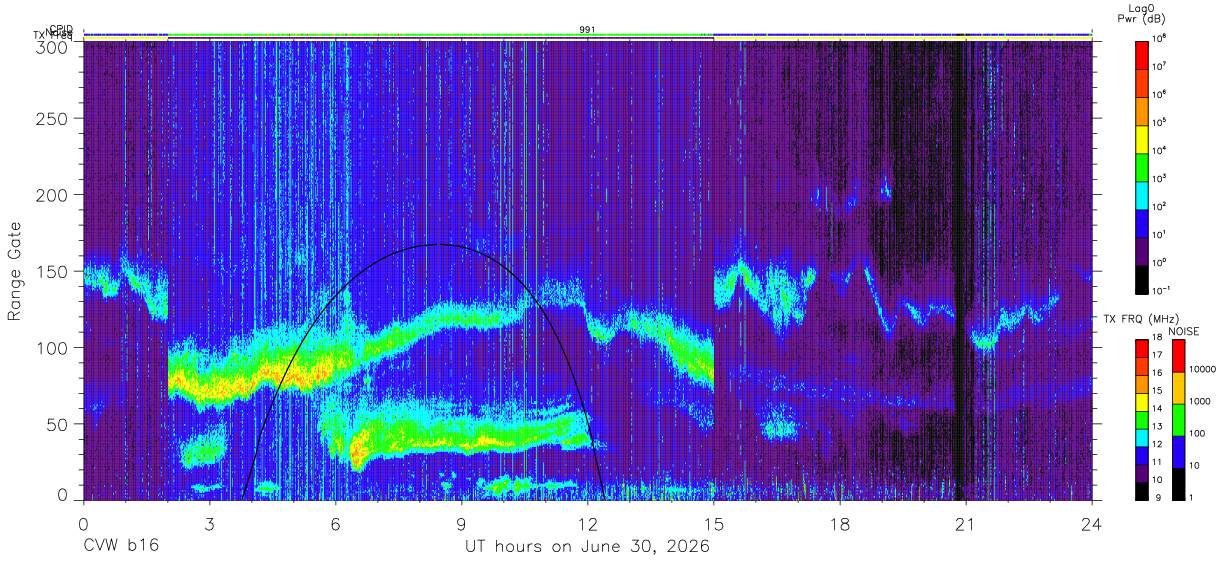Click y-axis tick label '100'

(54, 348)
